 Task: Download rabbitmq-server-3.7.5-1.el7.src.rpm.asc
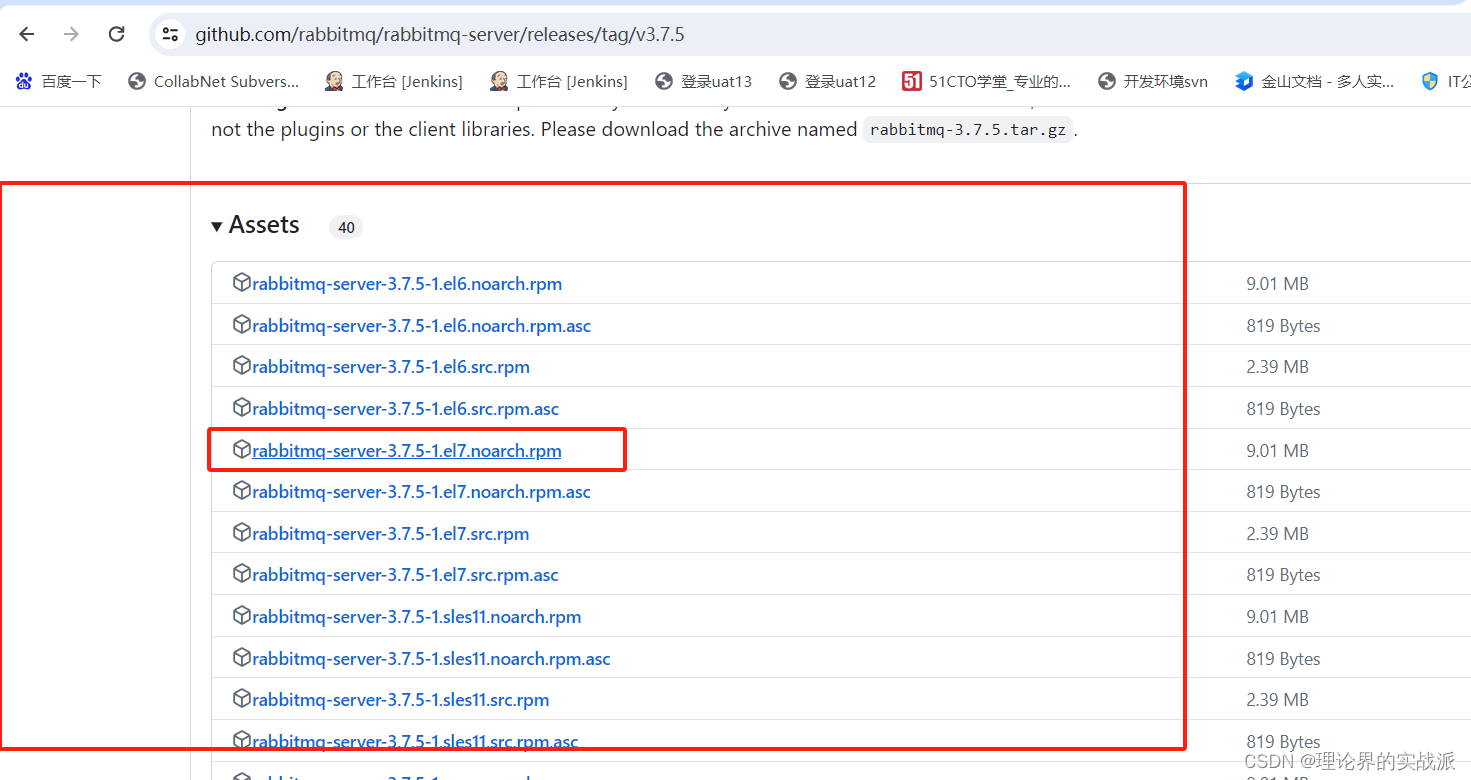pyautogui.click(x=405, y=575)
